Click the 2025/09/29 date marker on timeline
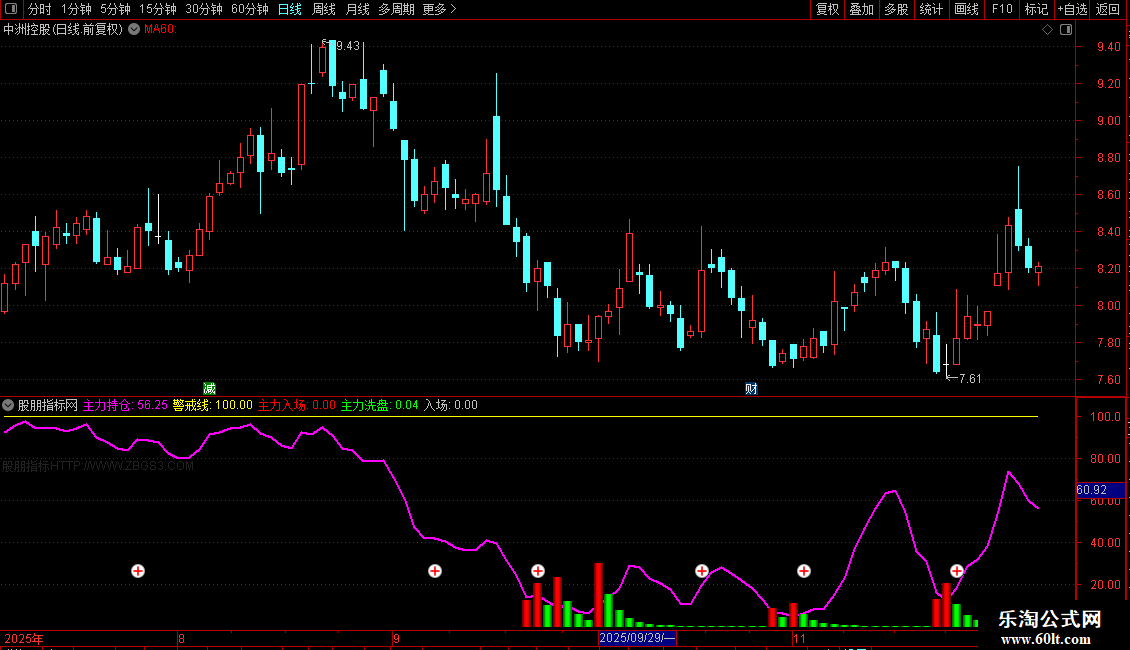Screen dimensions: 1130x650 click(x=637, y=638)
